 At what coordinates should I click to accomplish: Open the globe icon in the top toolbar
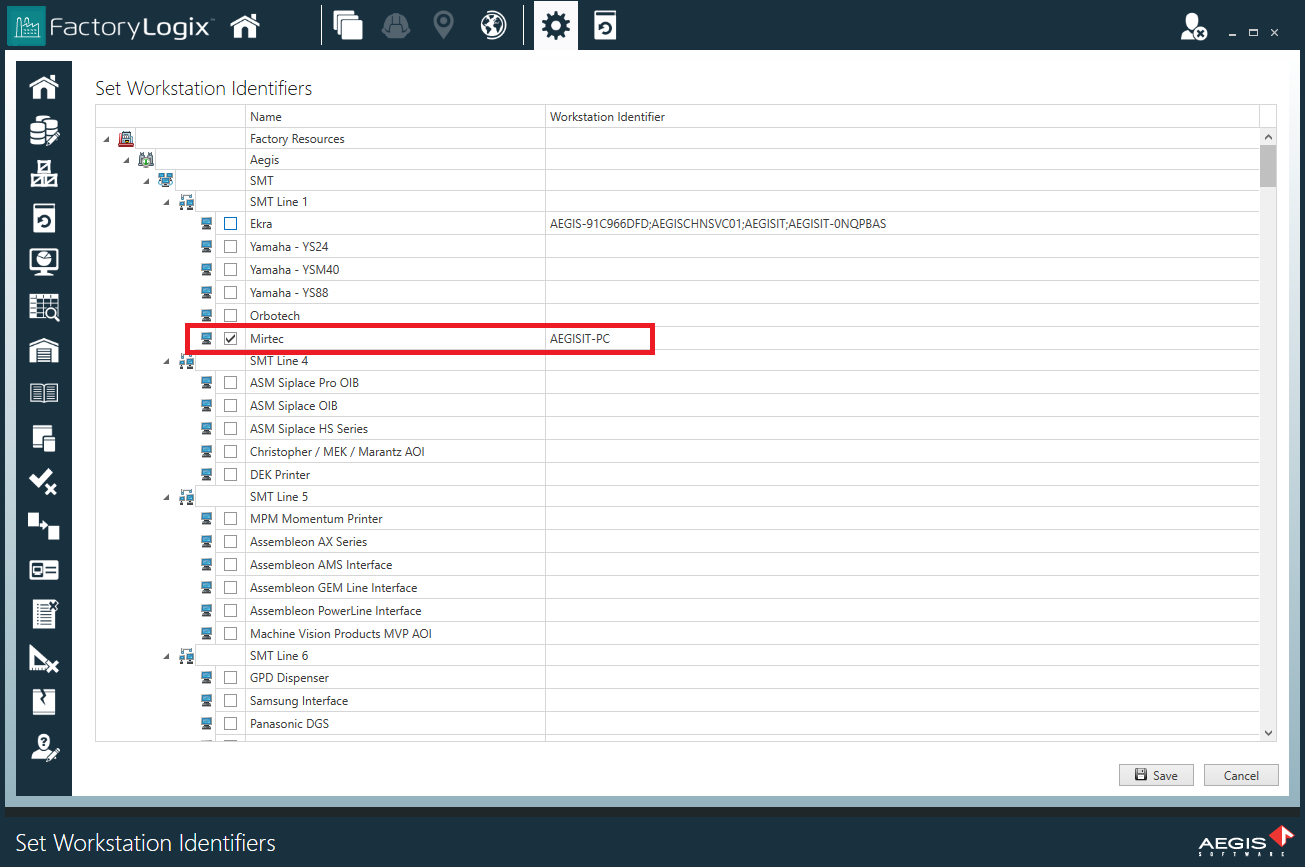[x=492, y=25]
